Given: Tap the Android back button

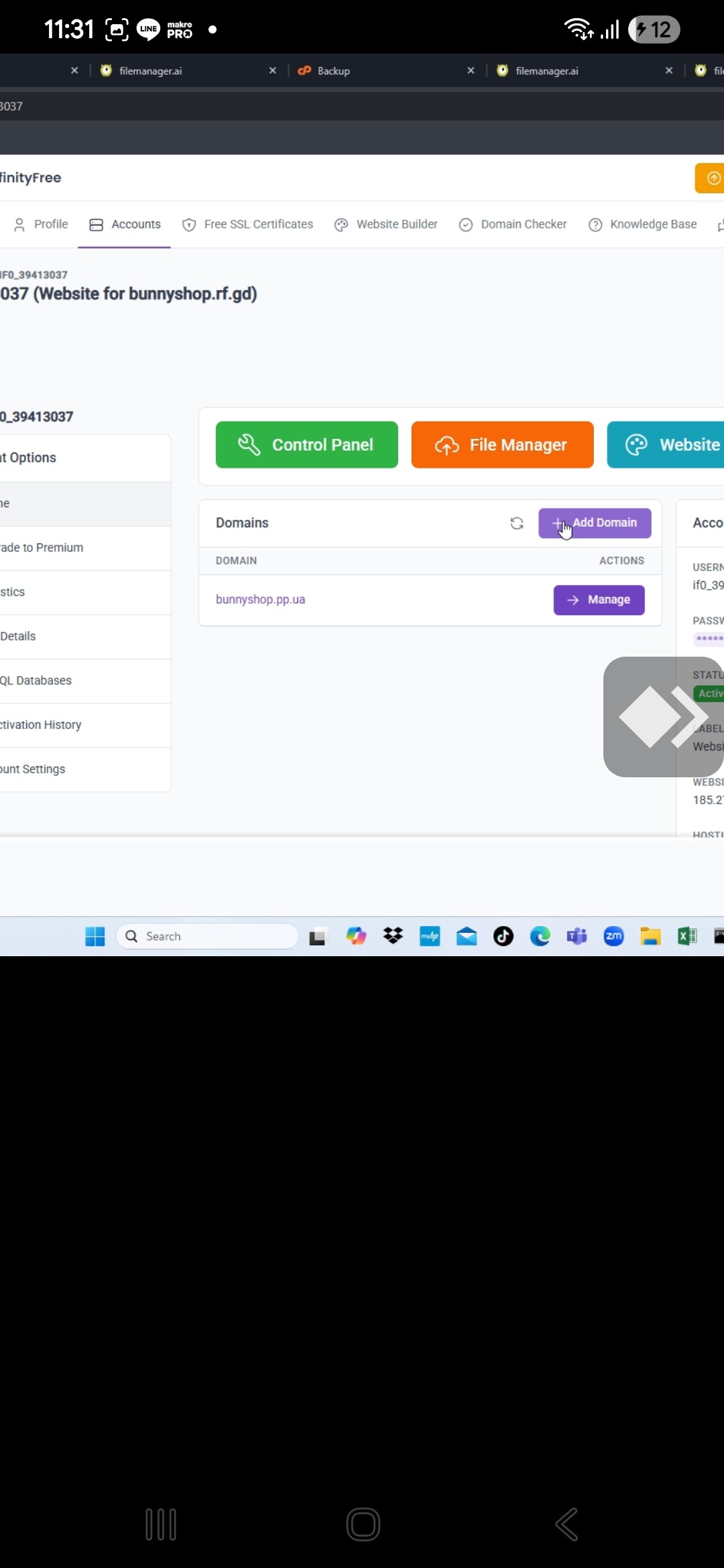Looking at the screenshot, I should pos(567,1524).
